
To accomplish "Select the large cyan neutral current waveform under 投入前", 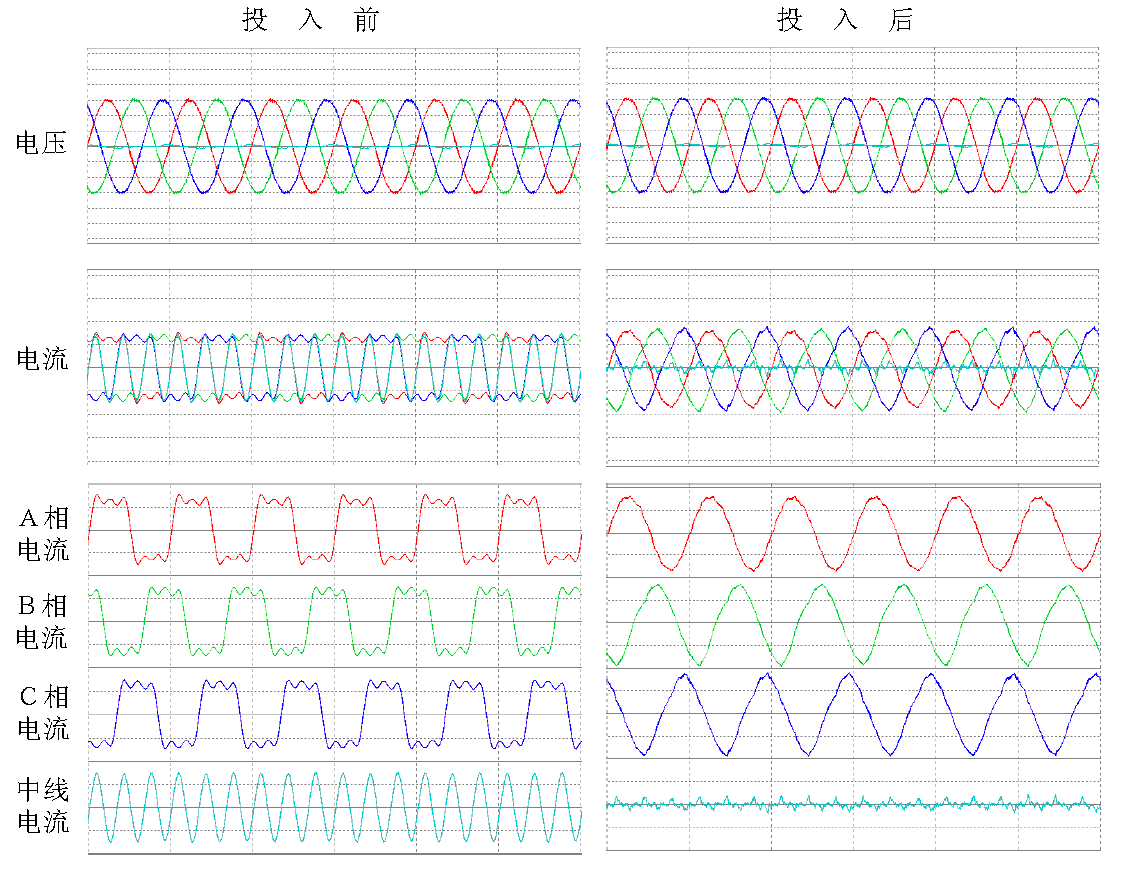I will (x=334, y=807).
